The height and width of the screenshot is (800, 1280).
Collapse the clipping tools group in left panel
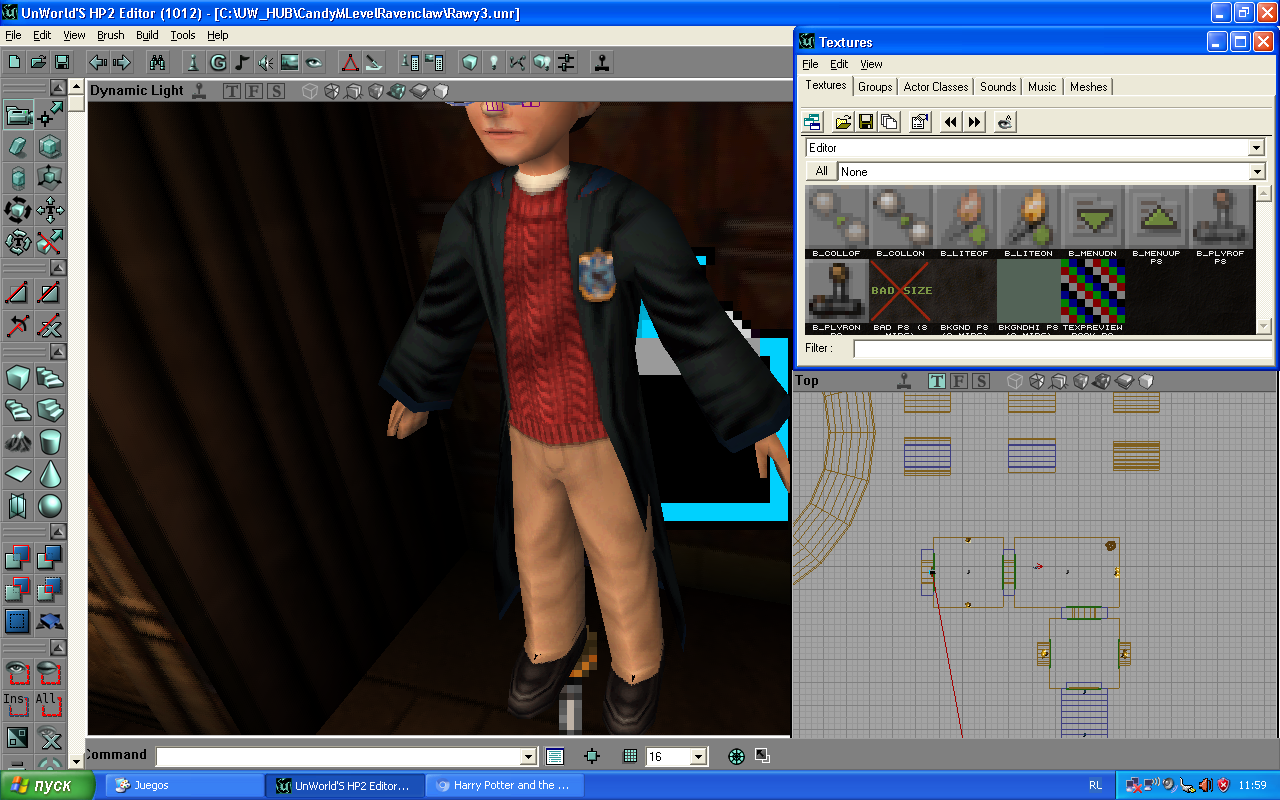58,267
